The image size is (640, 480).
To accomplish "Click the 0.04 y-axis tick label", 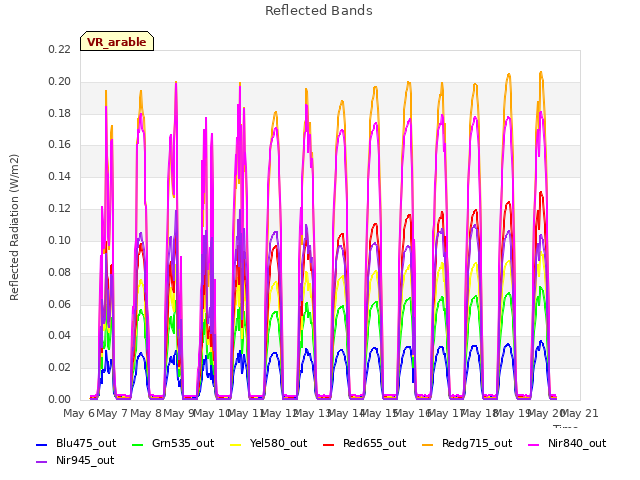I will pos(60,336).
